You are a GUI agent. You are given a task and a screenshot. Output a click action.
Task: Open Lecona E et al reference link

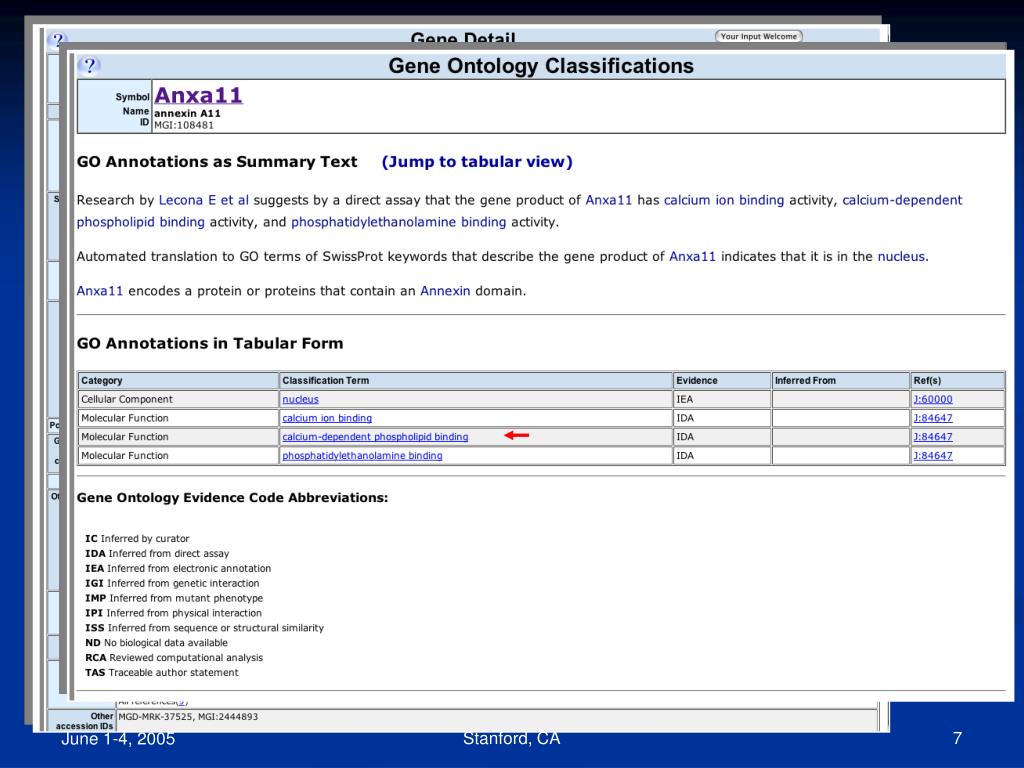[204, 200]
